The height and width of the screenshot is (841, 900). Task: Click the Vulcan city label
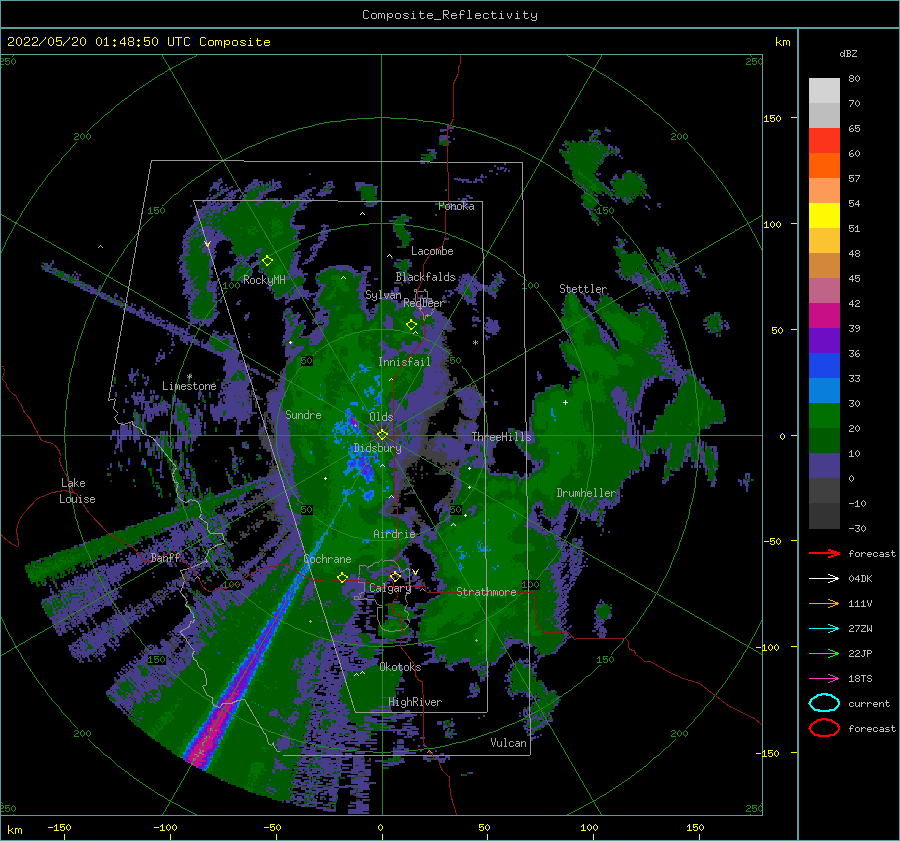pyautogui.click(x=509, y=743)
